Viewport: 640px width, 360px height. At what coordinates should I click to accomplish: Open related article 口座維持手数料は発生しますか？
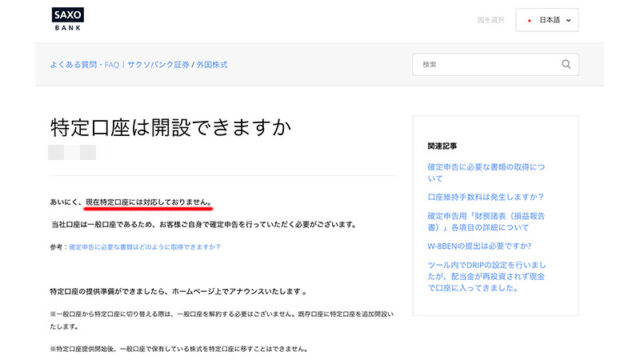click(x=485, y=197)
